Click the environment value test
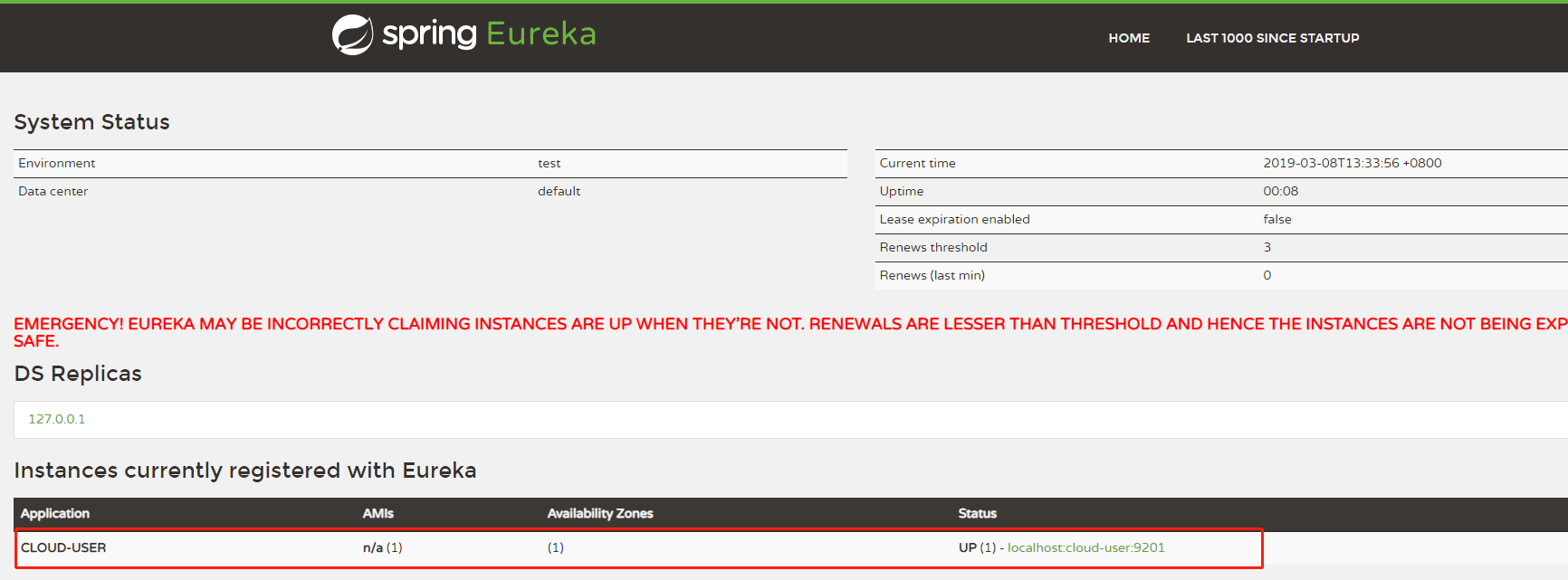The width and height of the screenshot is (1568, 580). coord(549,163)
